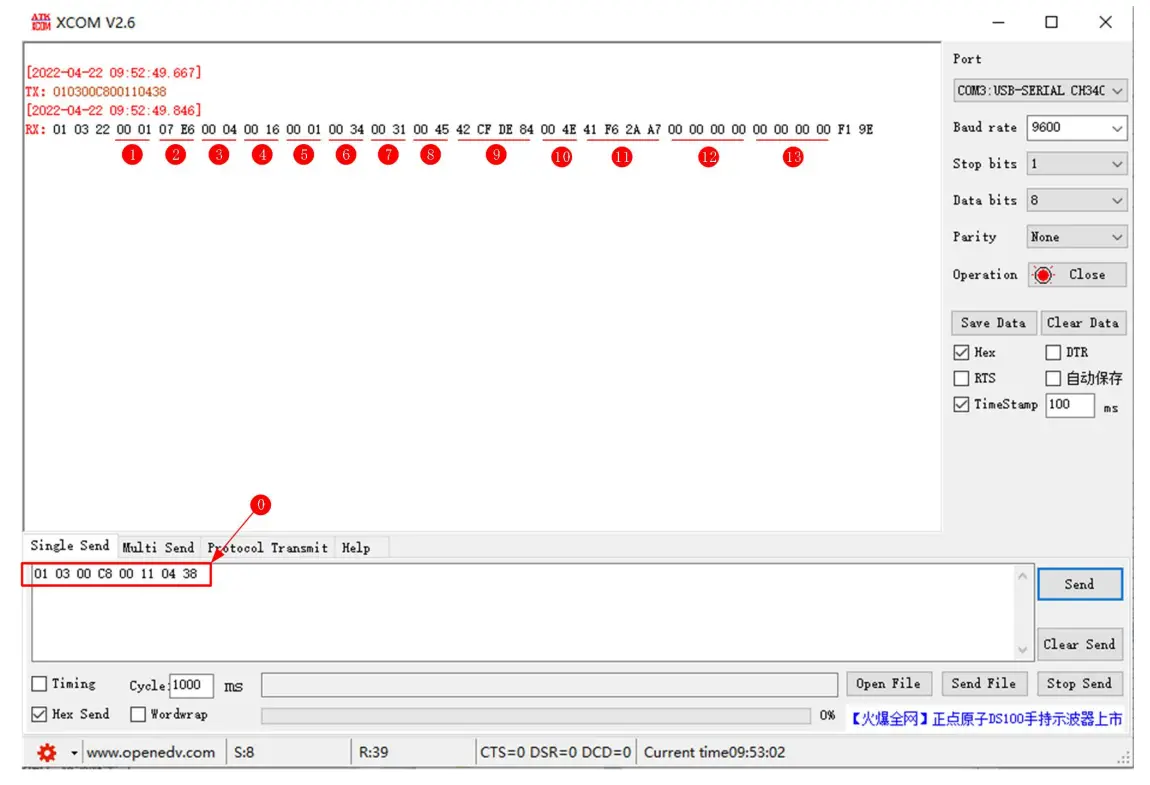Enable the 自动保存 checkbox
Screen dimensions: 1150x785
tap(1053, 378)
